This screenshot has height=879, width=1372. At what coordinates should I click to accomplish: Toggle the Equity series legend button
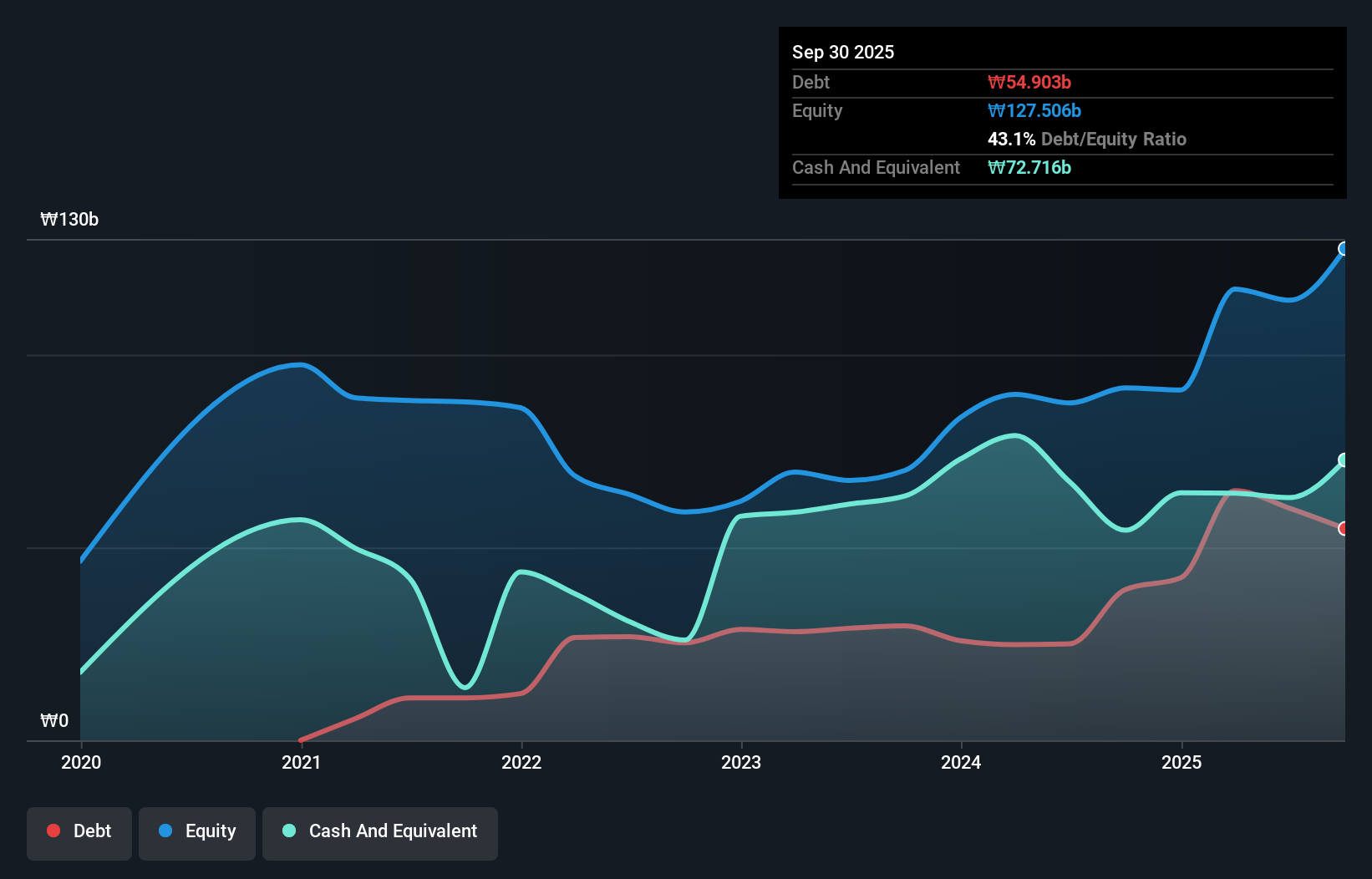[x=197, y=833]
